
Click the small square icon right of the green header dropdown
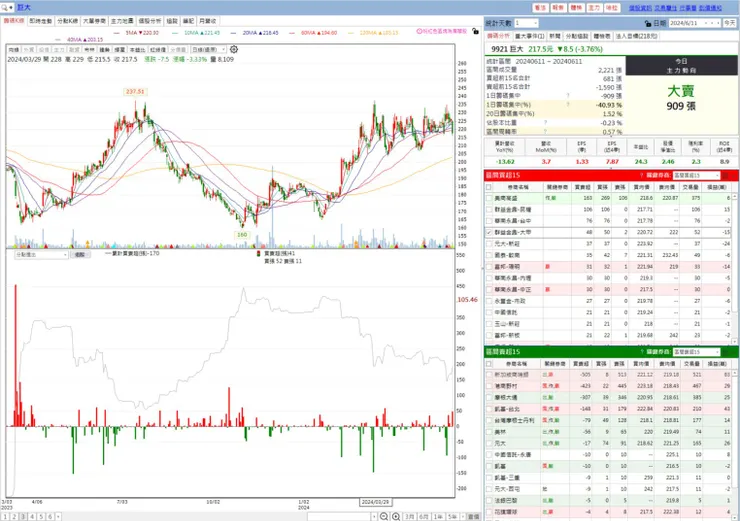pos(725,352)
